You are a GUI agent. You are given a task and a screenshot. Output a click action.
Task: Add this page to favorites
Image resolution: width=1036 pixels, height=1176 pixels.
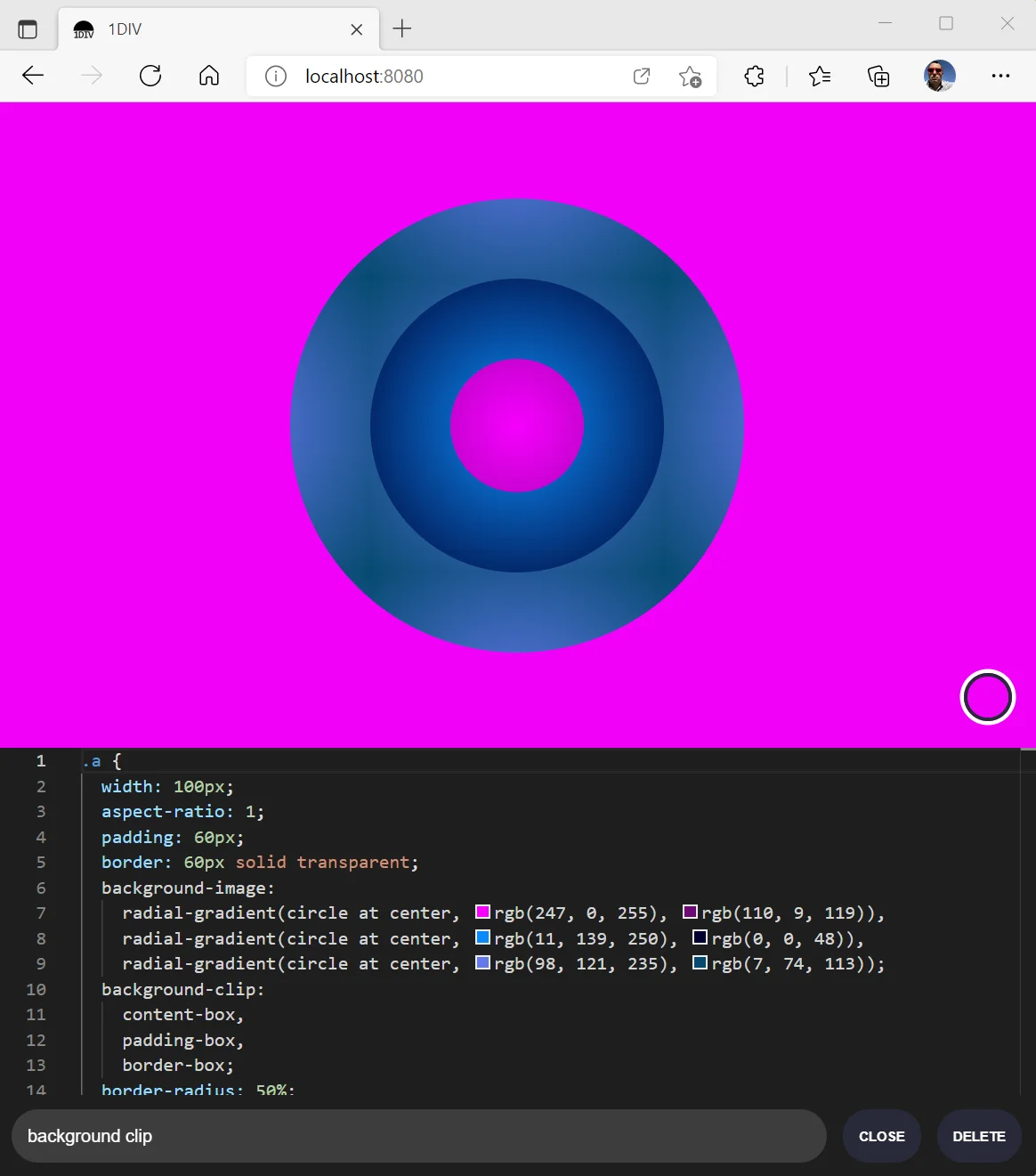pyautogui.click(x=690, y=77)
